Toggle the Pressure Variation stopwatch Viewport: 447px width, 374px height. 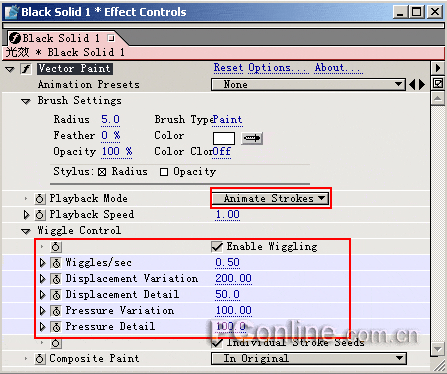point(56,311)
